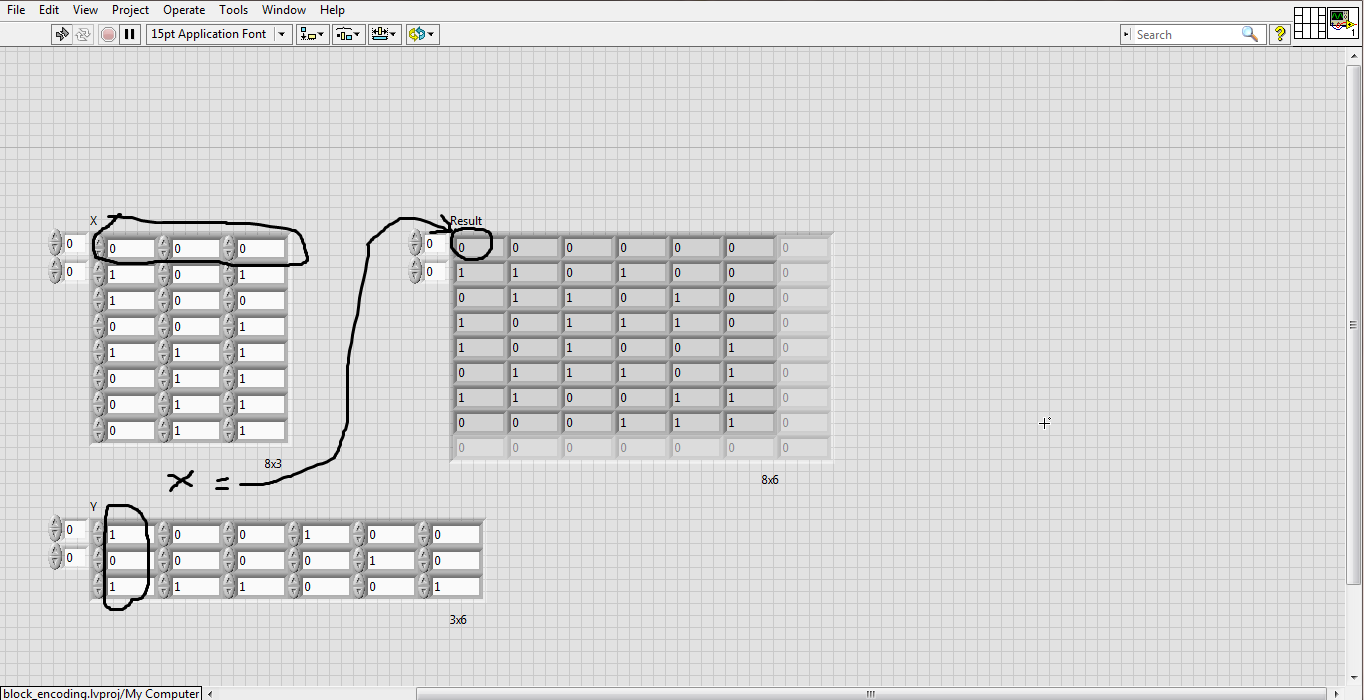The height and width of the screenshot is (700, 1364).
Task: Click the block_encoding.lvproj/My Computer status label
Action: coord(101,693)
